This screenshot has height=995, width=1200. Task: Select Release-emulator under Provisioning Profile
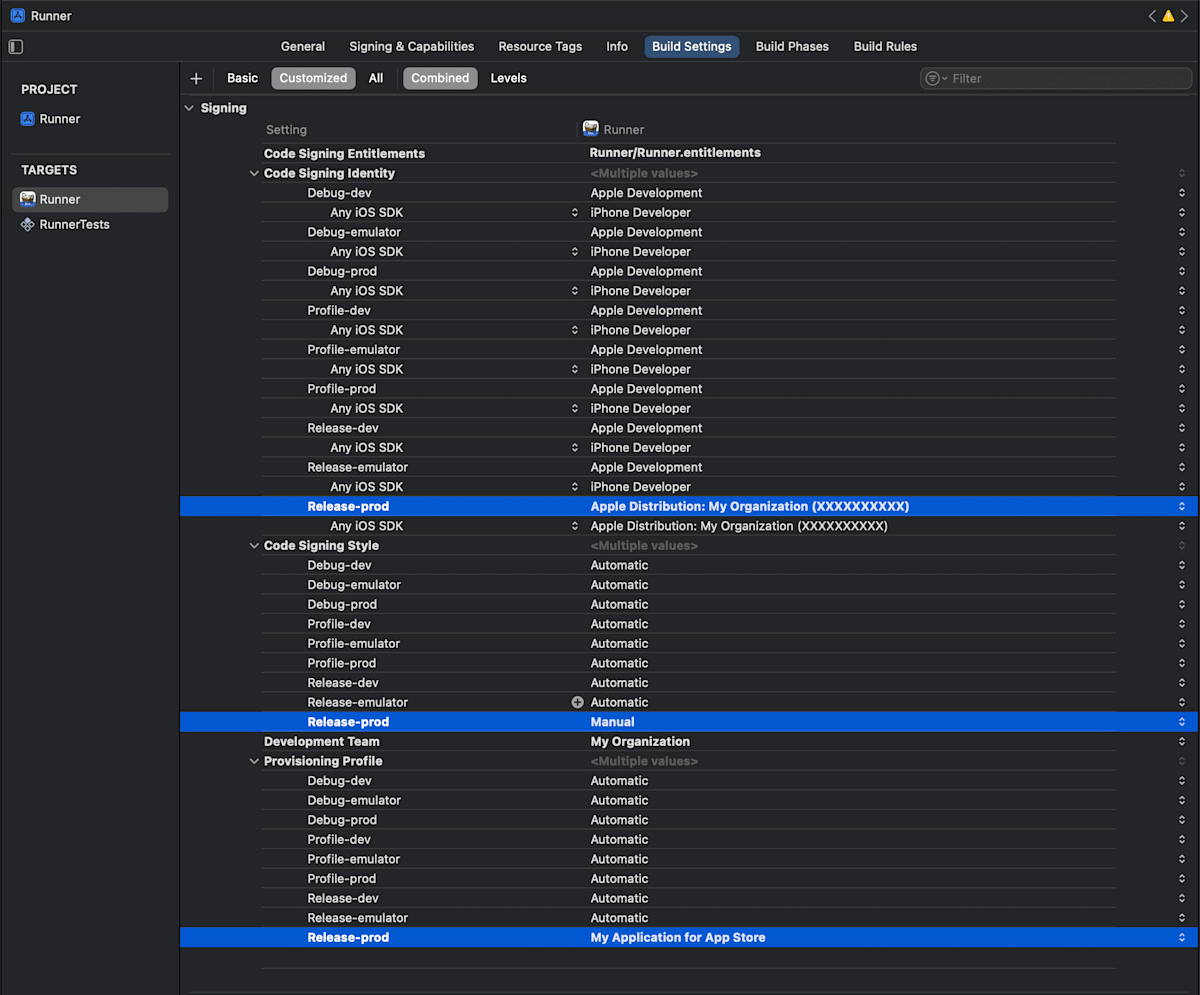coord(358,918)
